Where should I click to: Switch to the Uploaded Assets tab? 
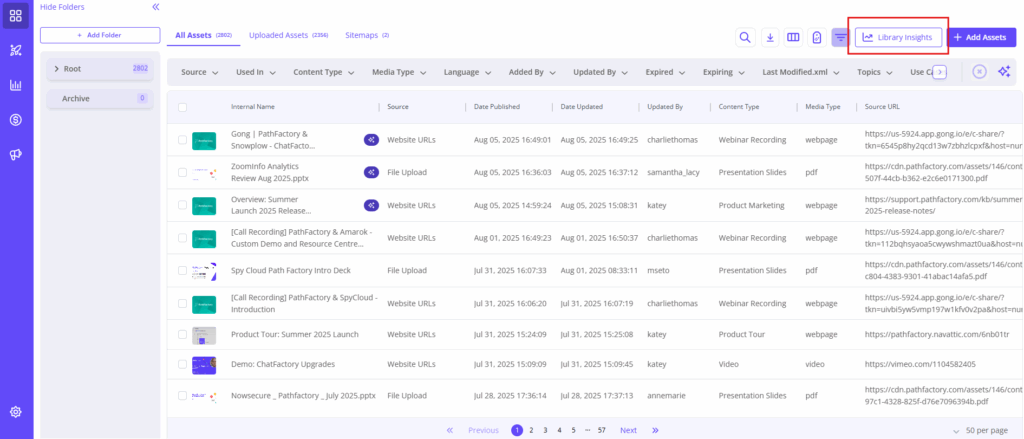(x=288, y=35)
